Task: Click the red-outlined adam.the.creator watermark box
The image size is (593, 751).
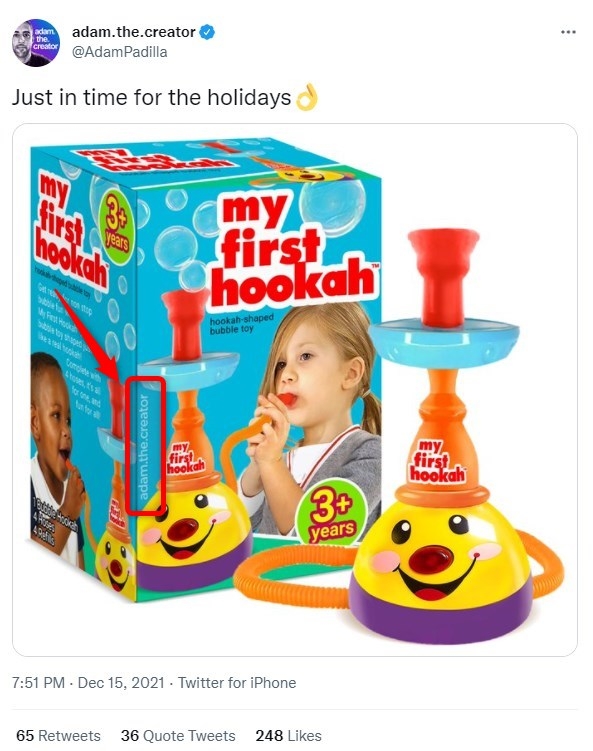Action: point(146,445)
